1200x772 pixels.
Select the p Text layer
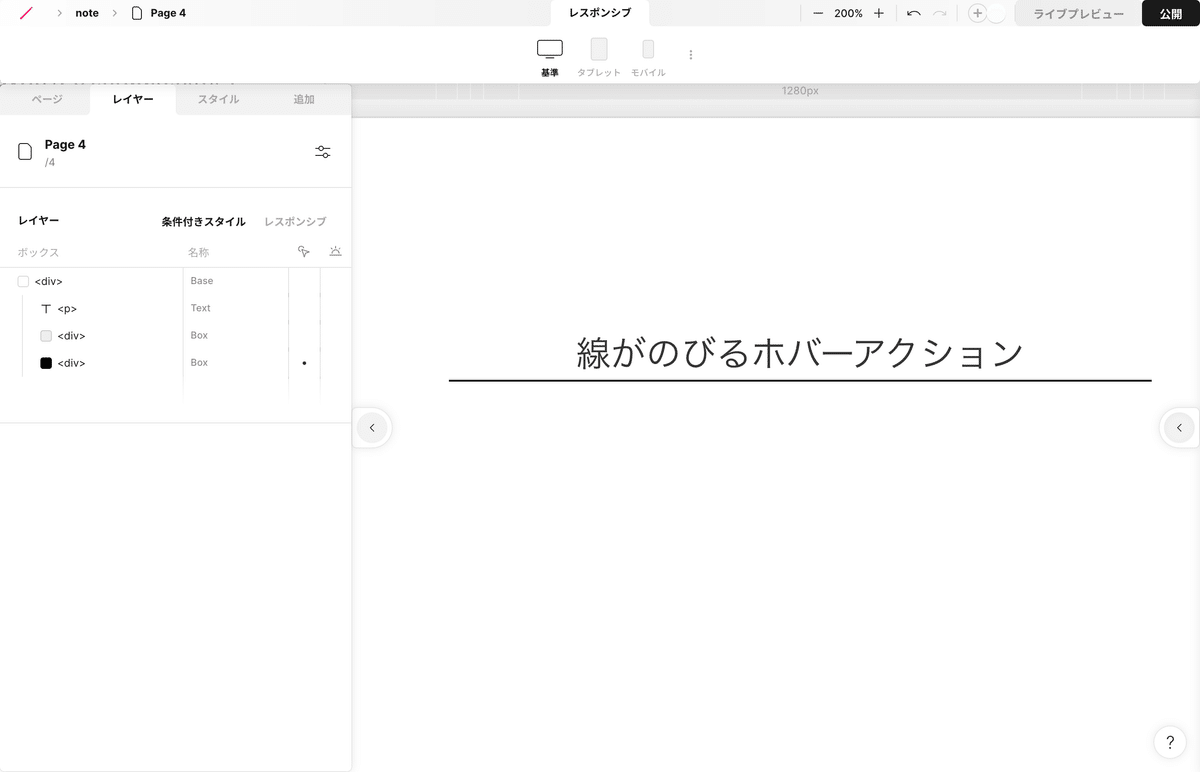(175, 309)
